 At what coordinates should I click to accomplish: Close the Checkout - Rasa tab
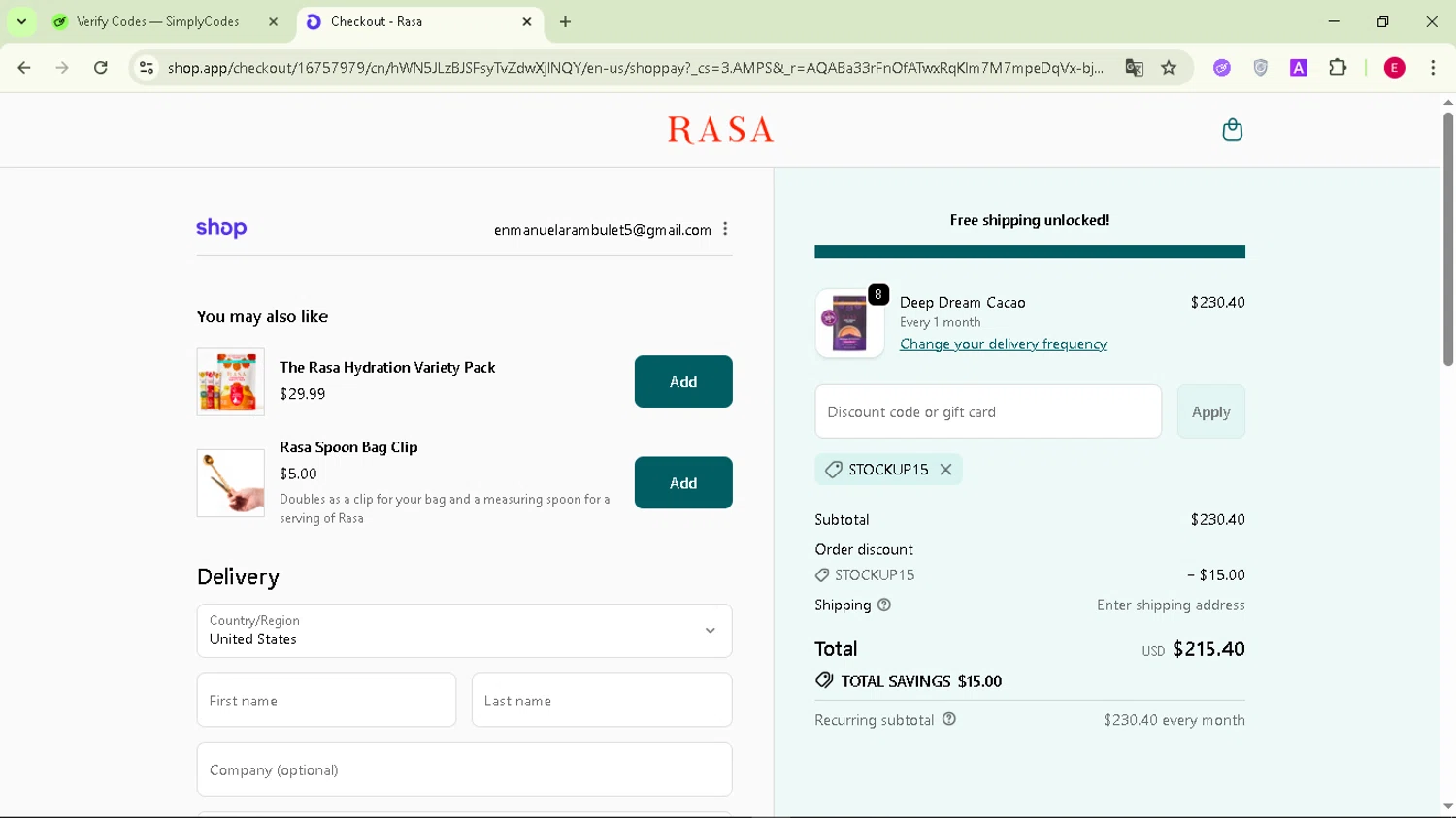coord(527,21)
